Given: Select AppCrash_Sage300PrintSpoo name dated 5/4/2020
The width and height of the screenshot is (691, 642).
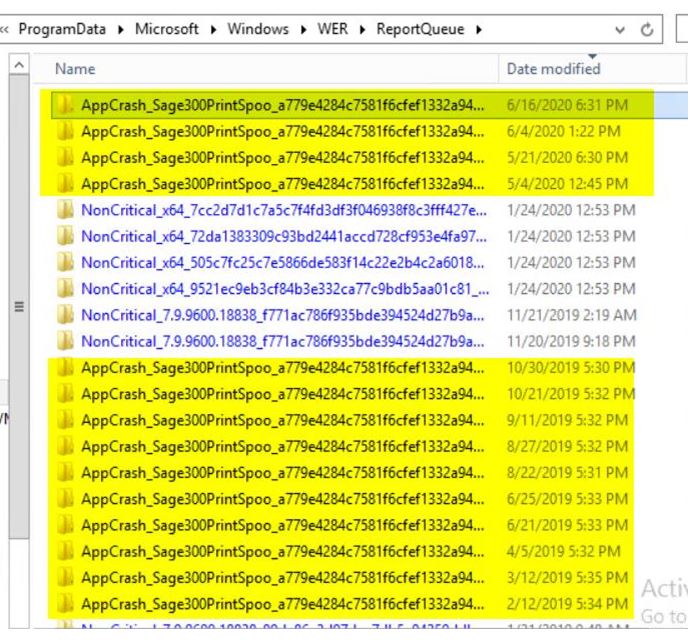Looking at the screenshot, I should click(x=282, y=184).
